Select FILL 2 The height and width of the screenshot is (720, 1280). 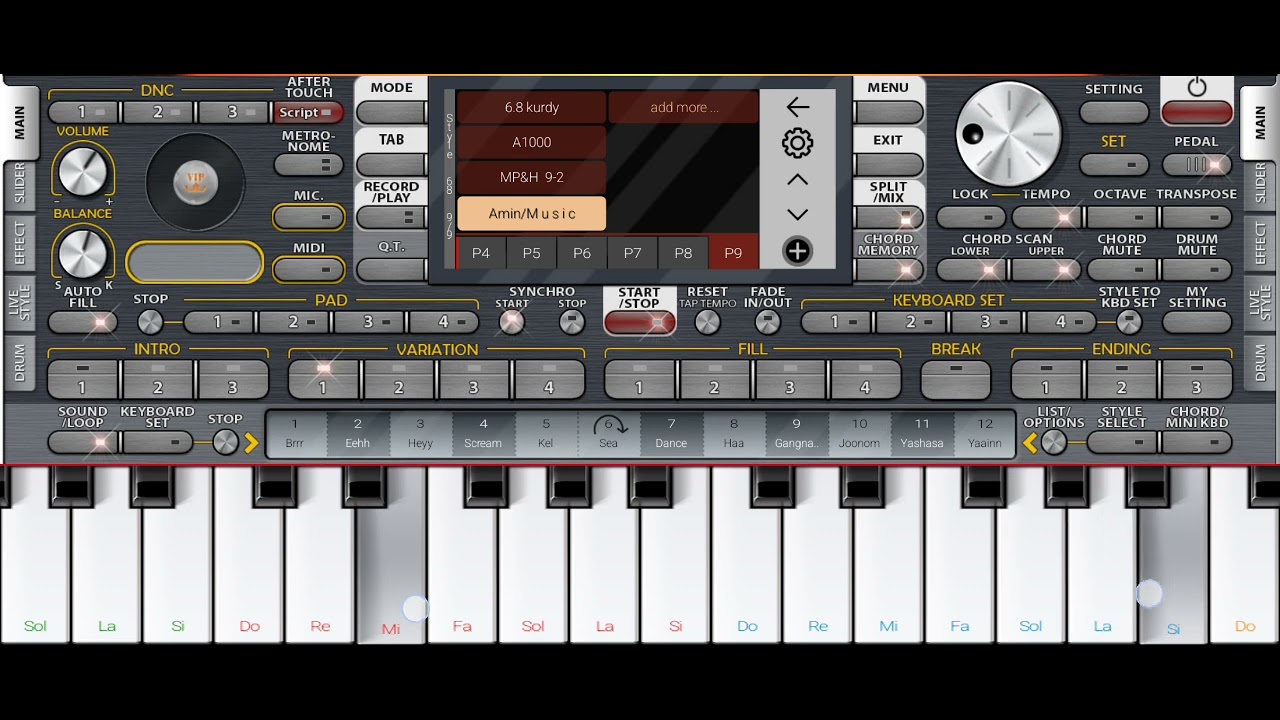(x=714, y=379)
